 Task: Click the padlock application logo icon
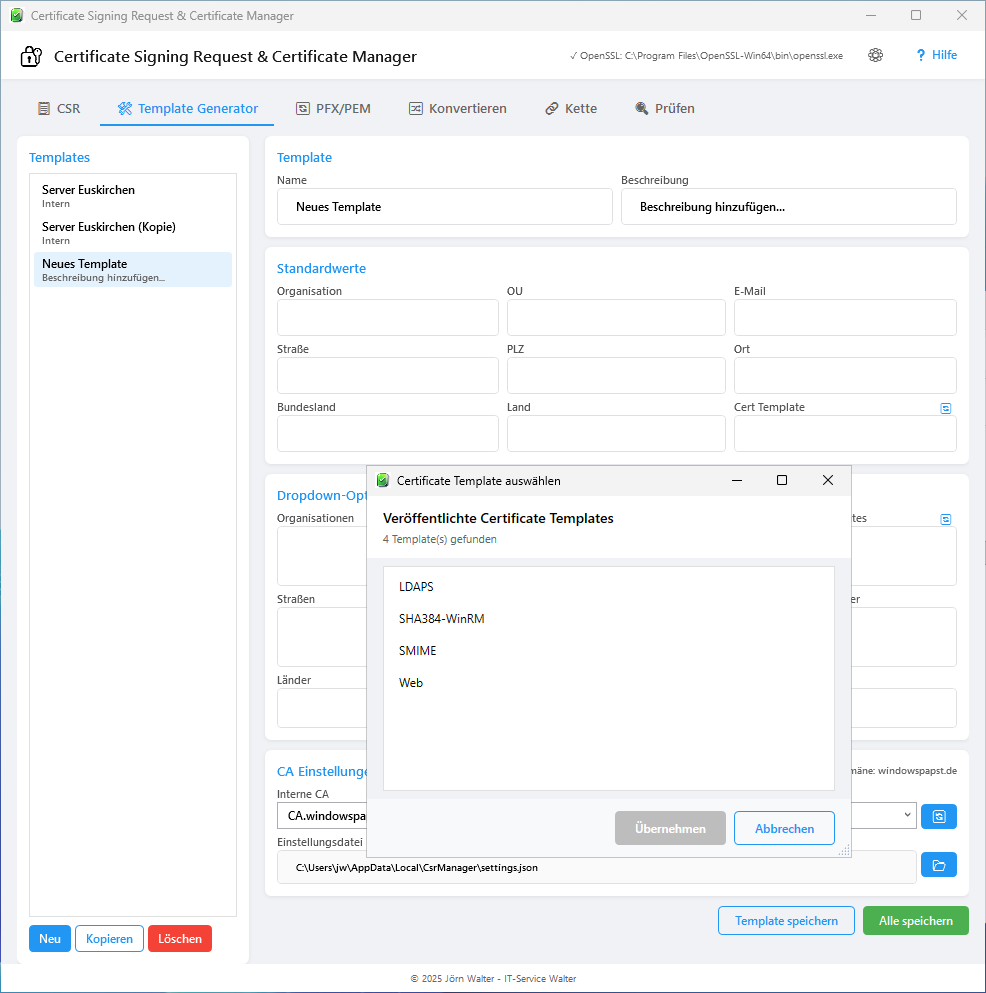pyautogui.click(x=30, y=56)
